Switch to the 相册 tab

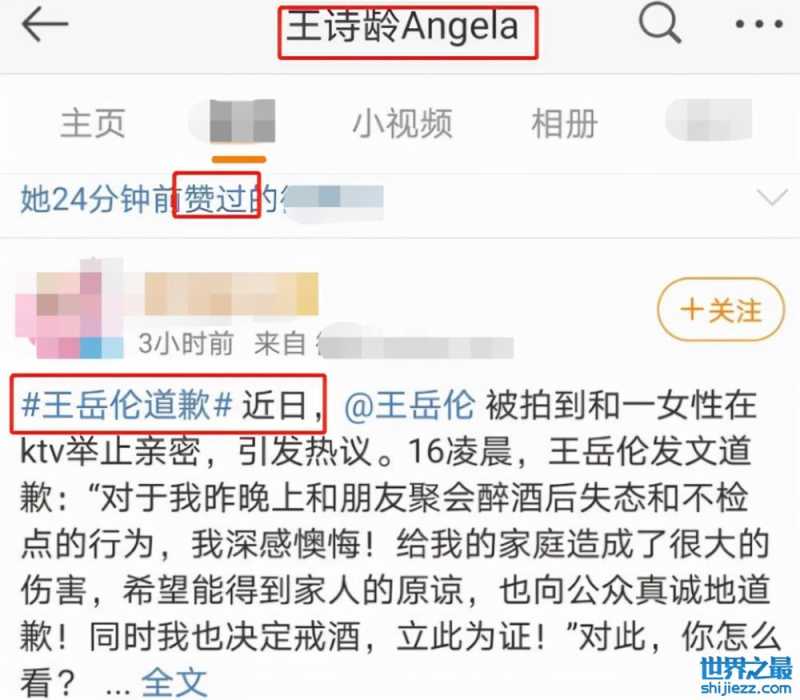pyautogui.click(x=564, y=123)
